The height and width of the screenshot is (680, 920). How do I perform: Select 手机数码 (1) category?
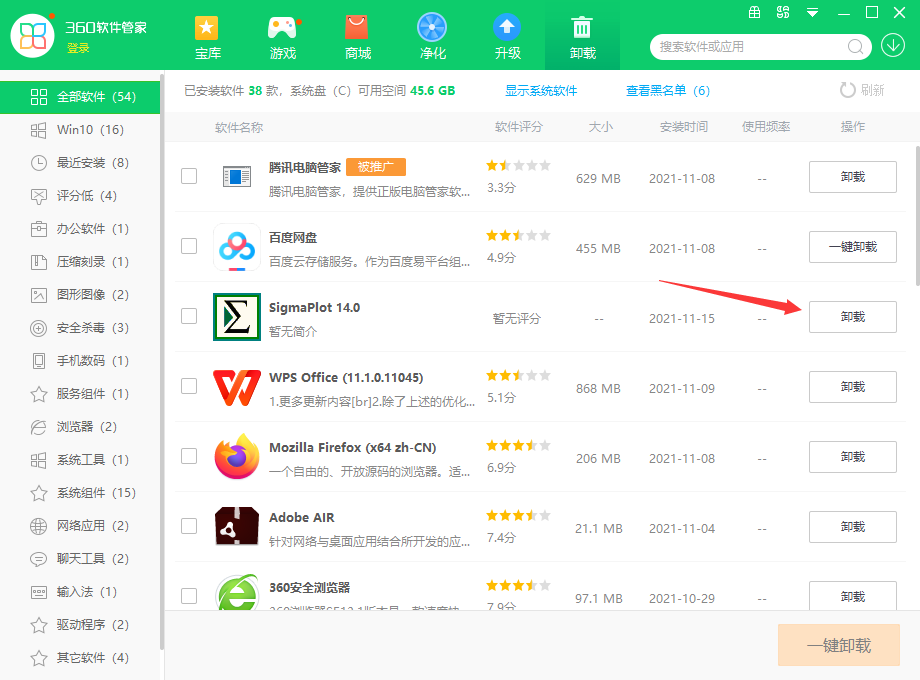click(x=80, y=360)
